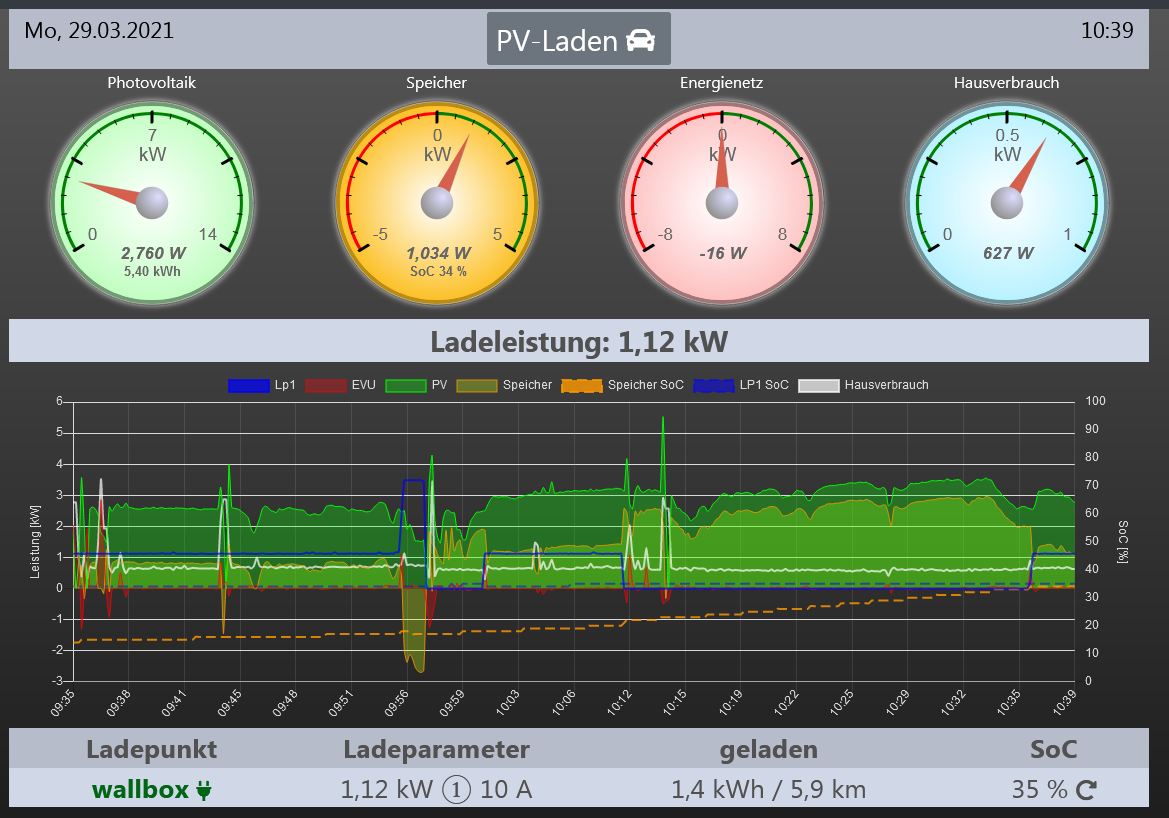Click the car icon in PV-Laden button
This screenshot has width=1169, height=818.
tap(640, 40)
